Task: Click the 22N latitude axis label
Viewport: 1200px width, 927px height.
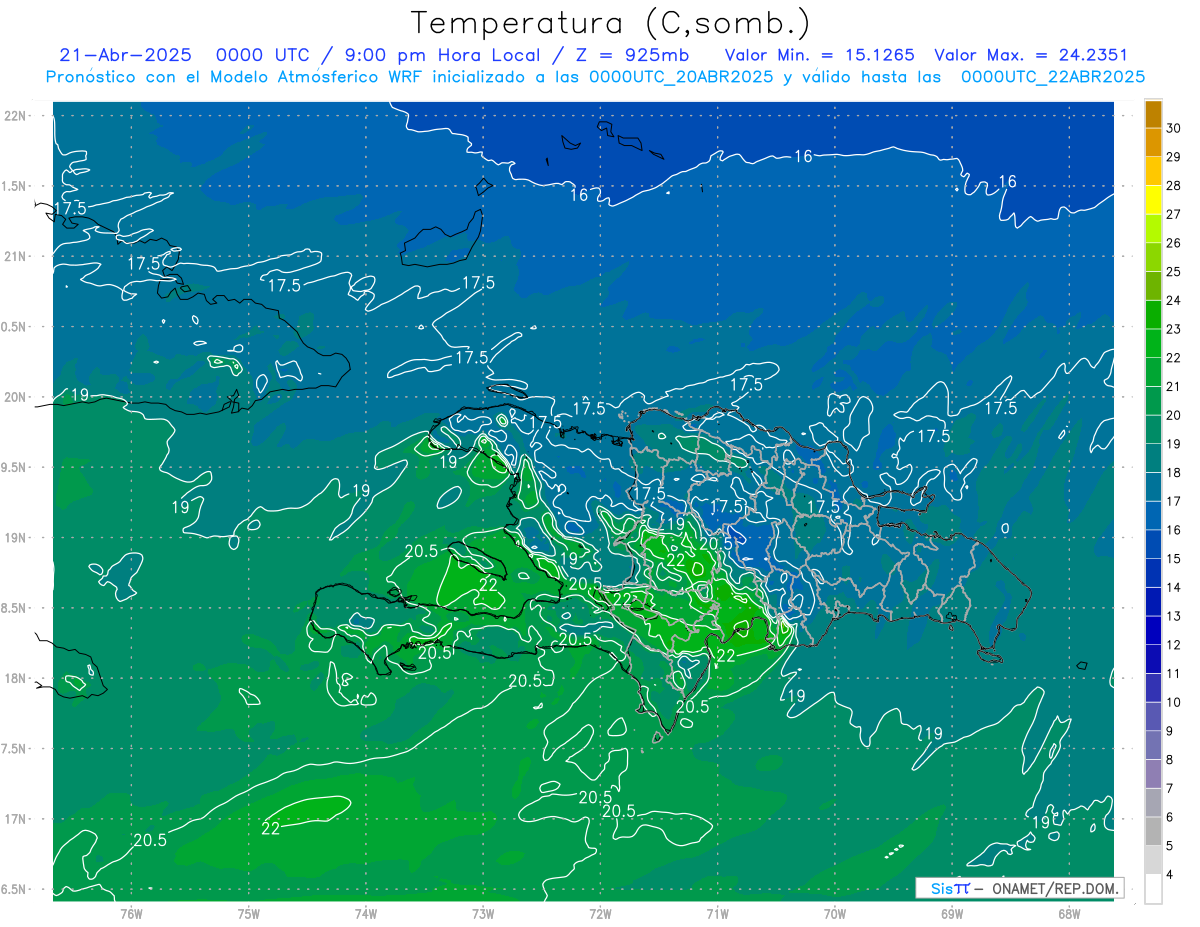Action: click(x=15, y=115)
